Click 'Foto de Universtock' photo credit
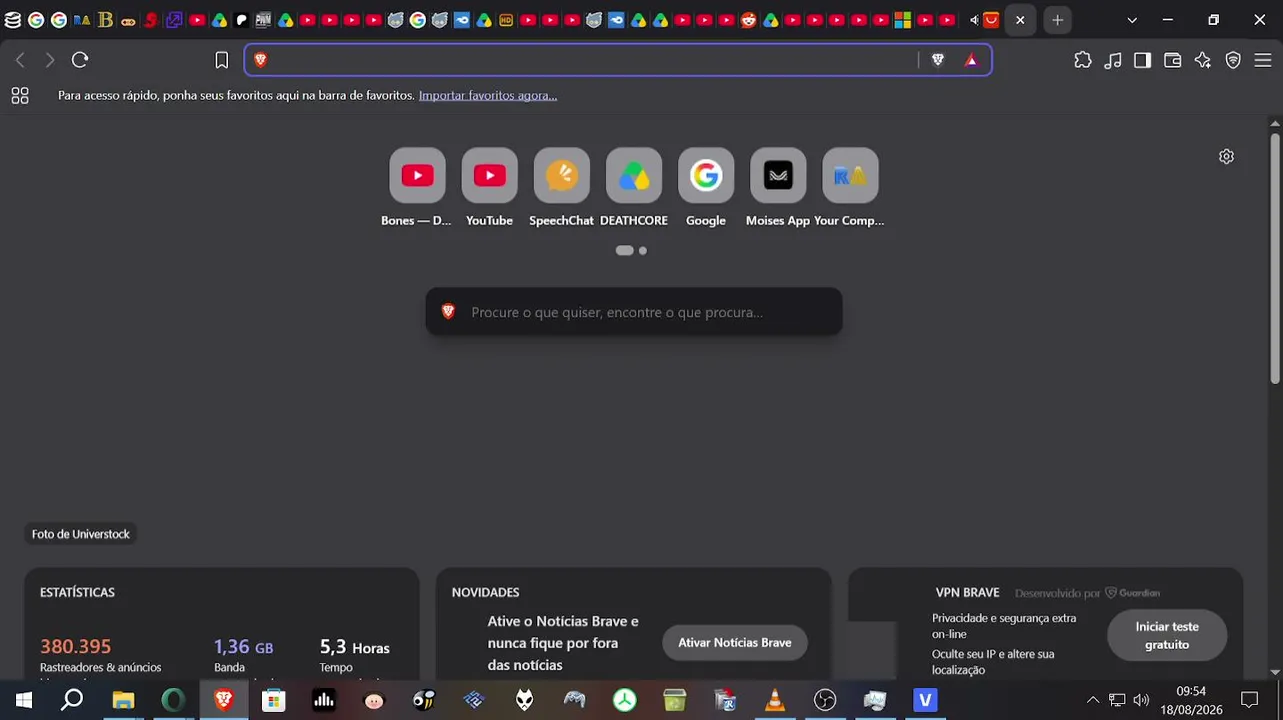Viewport: 1283px width, 720px height. pyautogui.click(x=81, y=534)
